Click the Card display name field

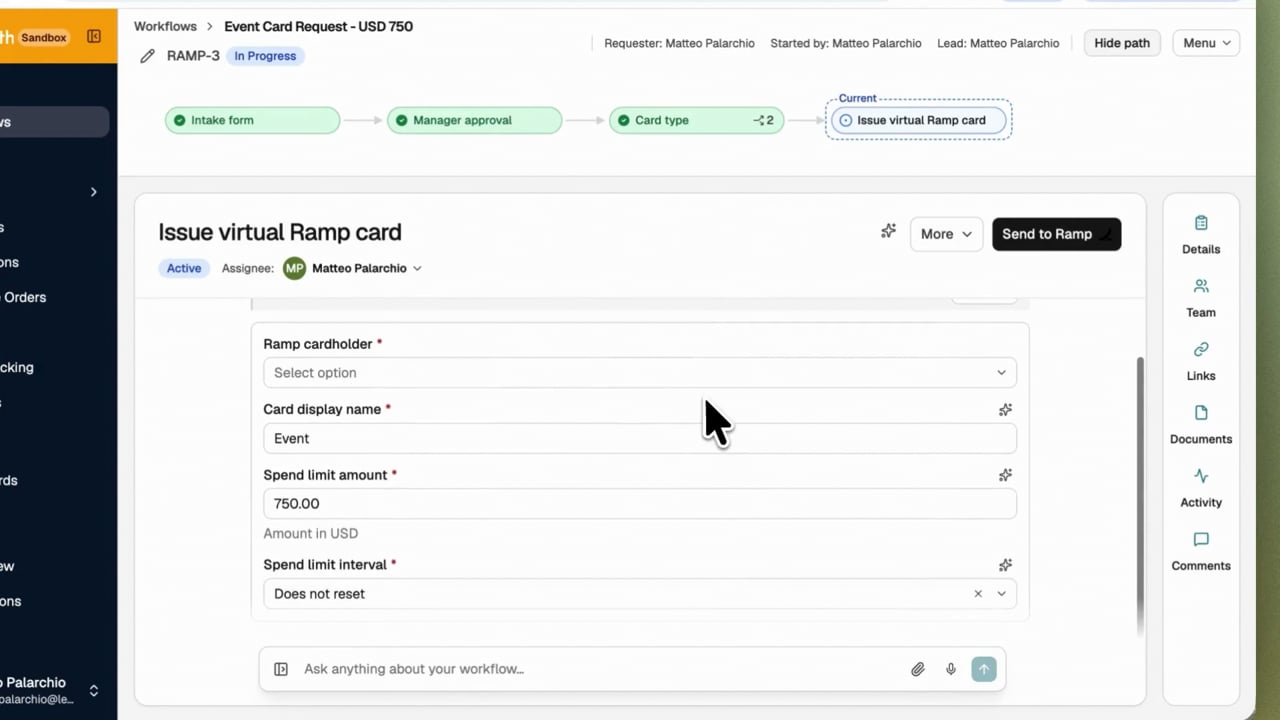pos(640,439)
